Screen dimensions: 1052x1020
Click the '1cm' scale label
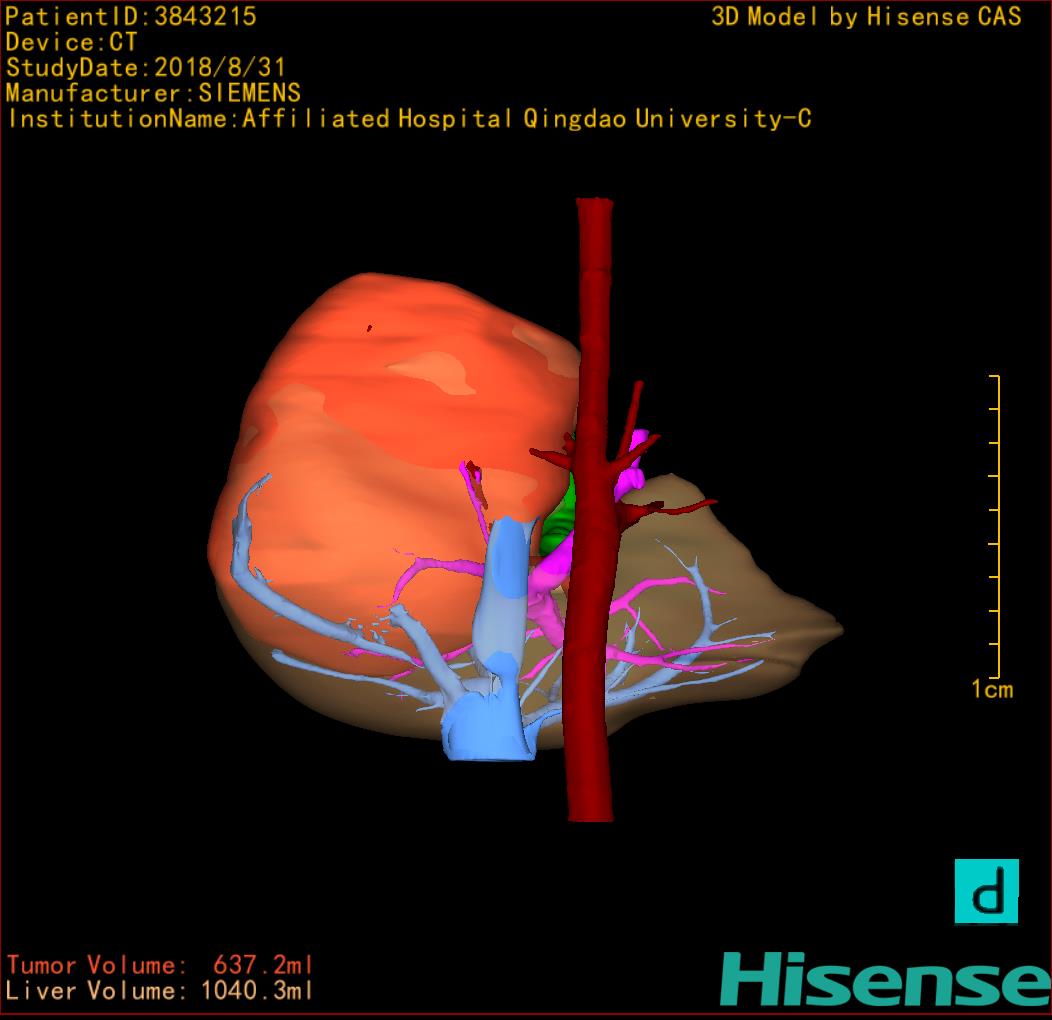tap(991, 689)
